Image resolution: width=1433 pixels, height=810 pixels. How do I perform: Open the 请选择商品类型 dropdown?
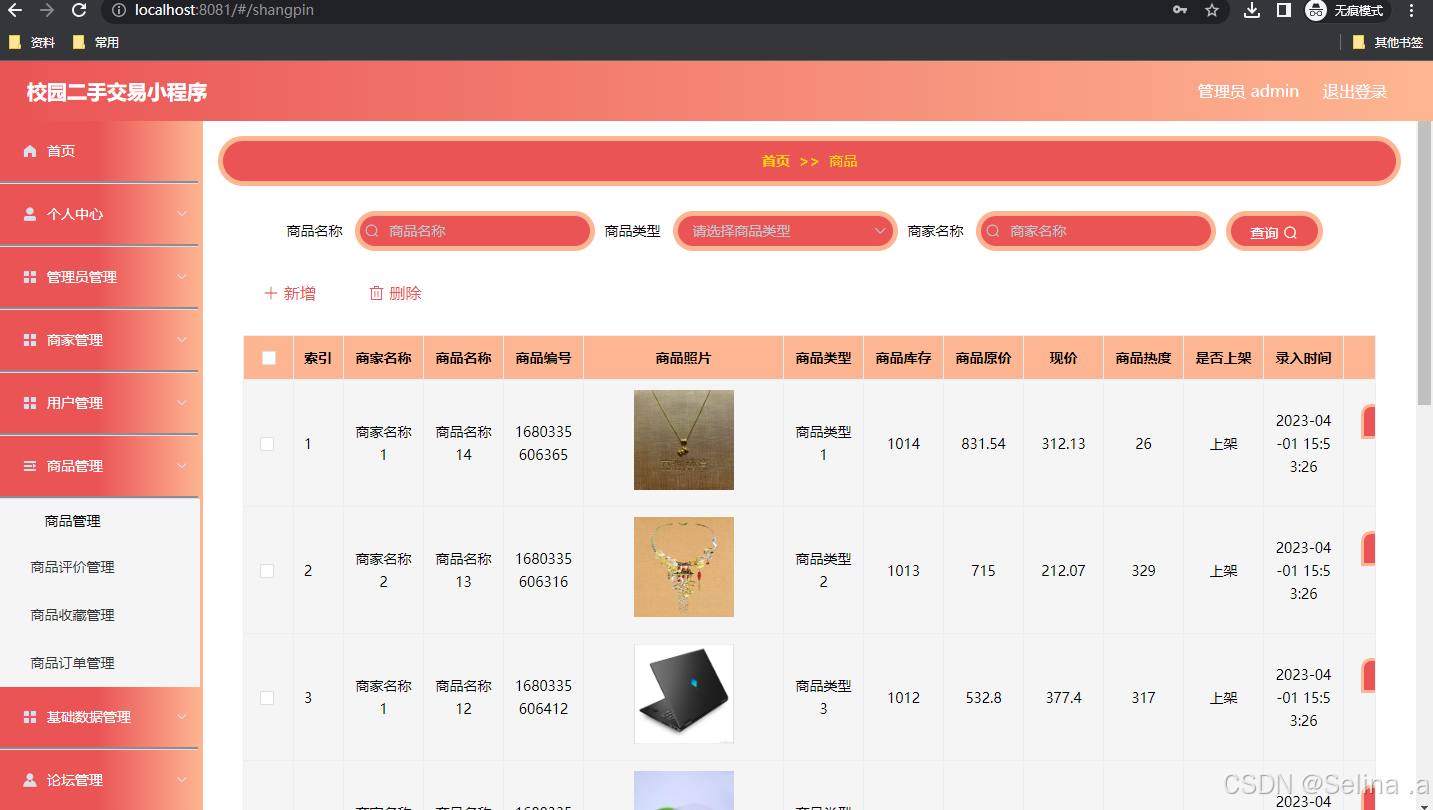pos(785,231)
